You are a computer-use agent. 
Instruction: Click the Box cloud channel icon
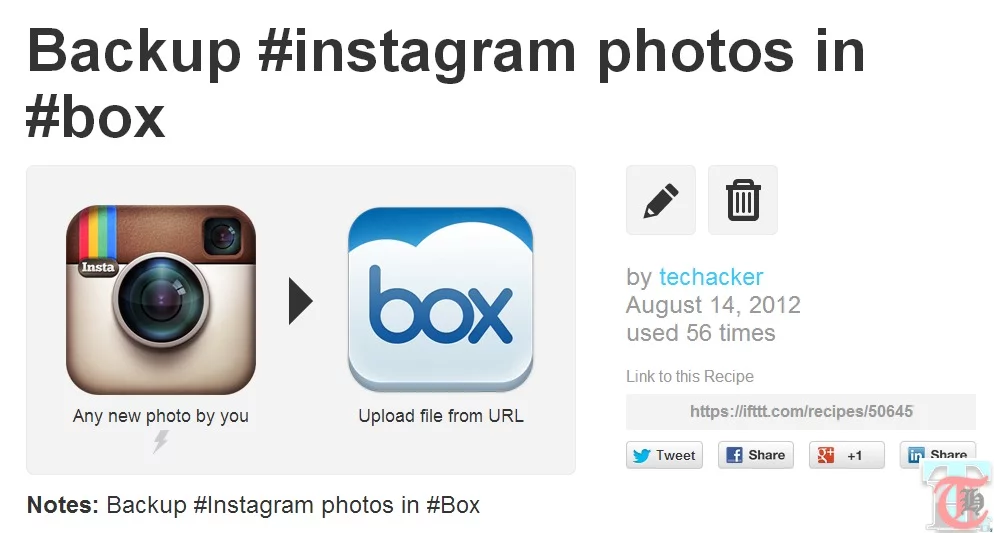[441, 299]
